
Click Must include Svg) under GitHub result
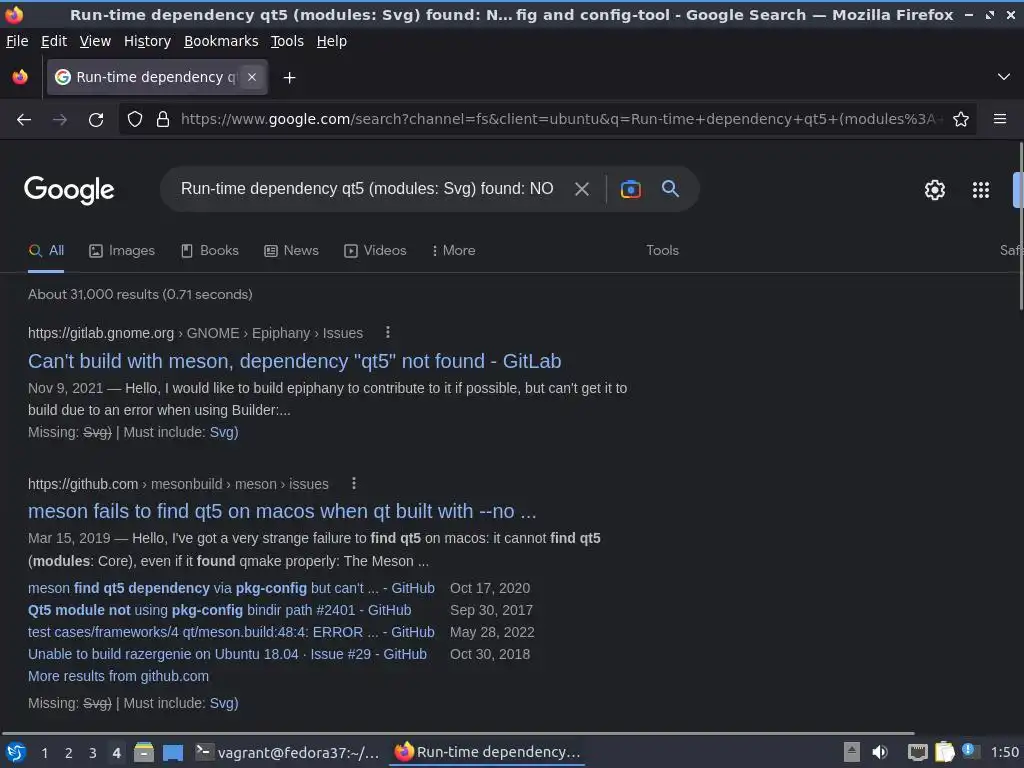click(x=224, y=703)
